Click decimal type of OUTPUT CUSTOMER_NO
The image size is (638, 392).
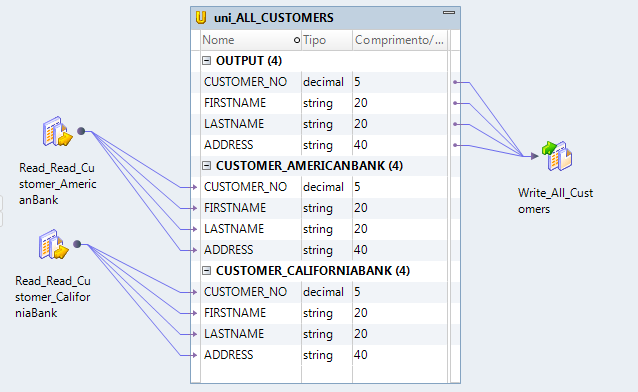click(323, 82)
